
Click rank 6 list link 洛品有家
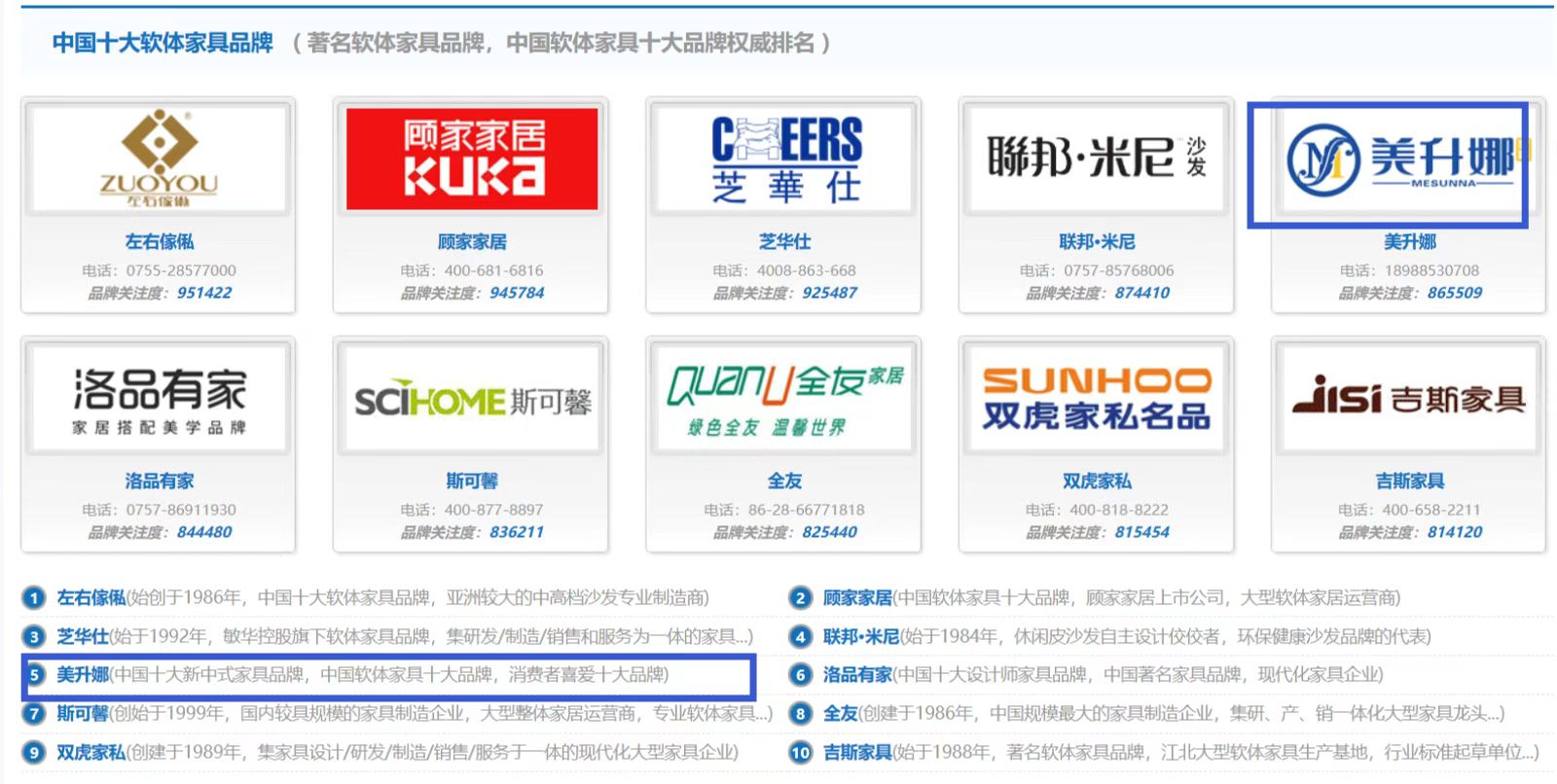[857, 674]
